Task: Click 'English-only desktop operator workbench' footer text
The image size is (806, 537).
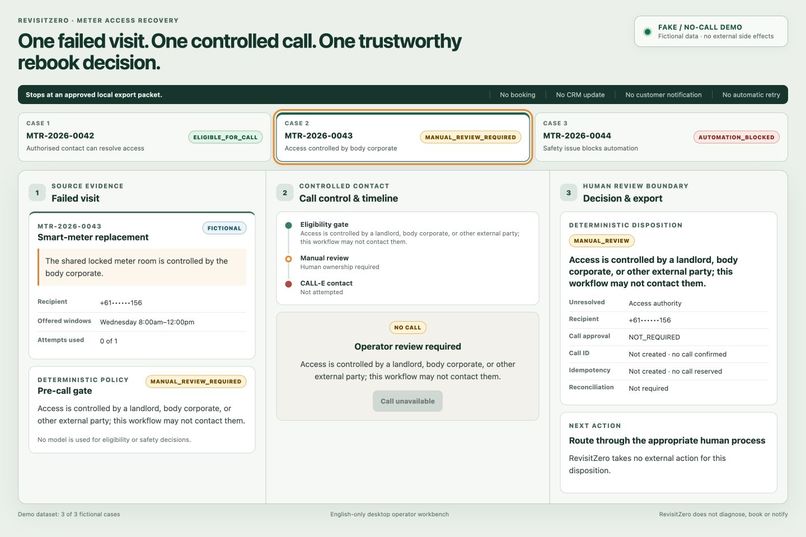Action: [x=390, y=514]
